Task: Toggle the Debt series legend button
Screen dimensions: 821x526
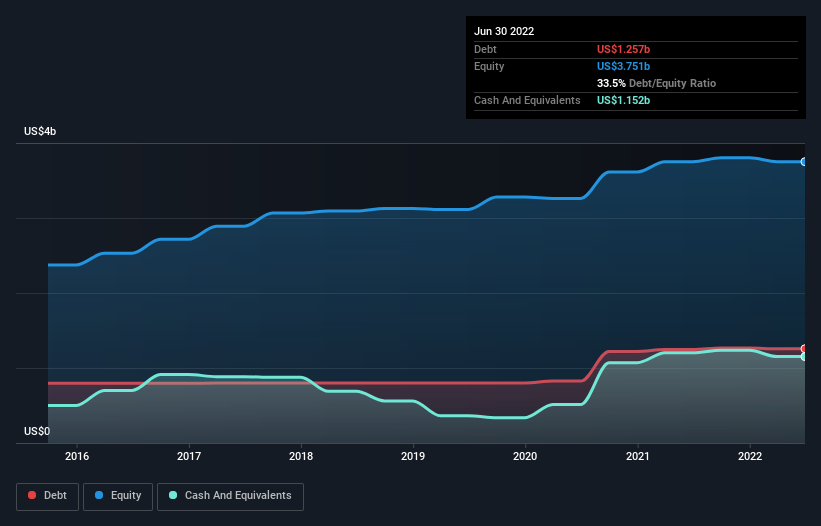Action: [47, 496]
